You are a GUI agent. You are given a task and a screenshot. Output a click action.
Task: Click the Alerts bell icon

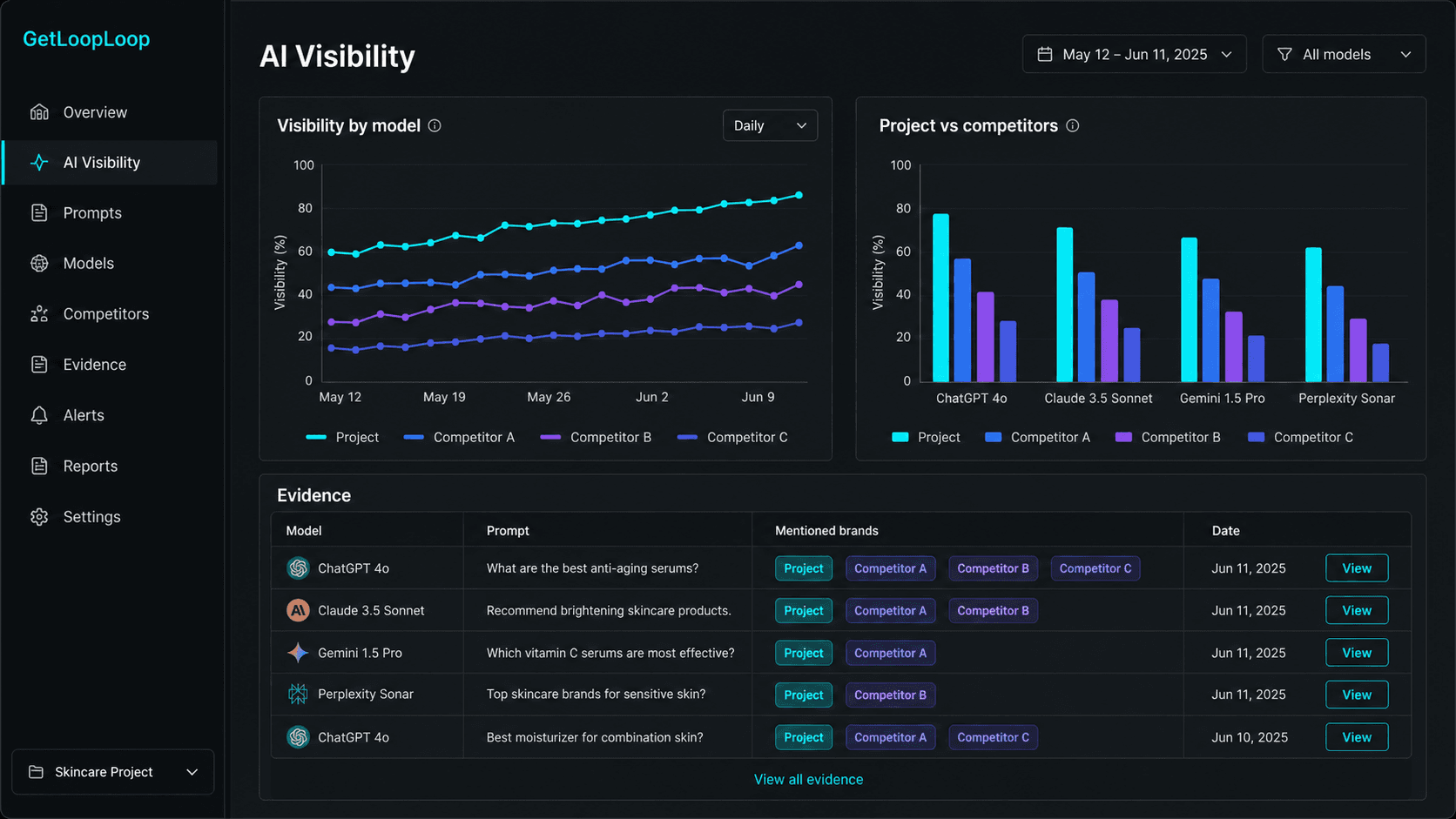click(x=39, y=415)
